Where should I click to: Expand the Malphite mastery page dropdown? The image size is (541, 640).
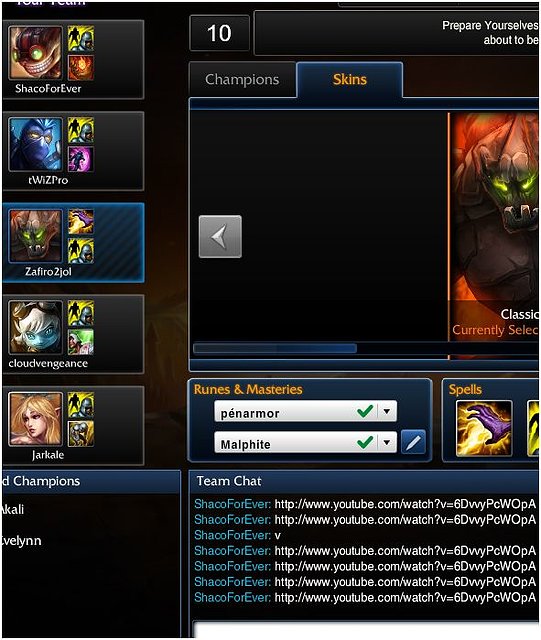tap(387, 442)
